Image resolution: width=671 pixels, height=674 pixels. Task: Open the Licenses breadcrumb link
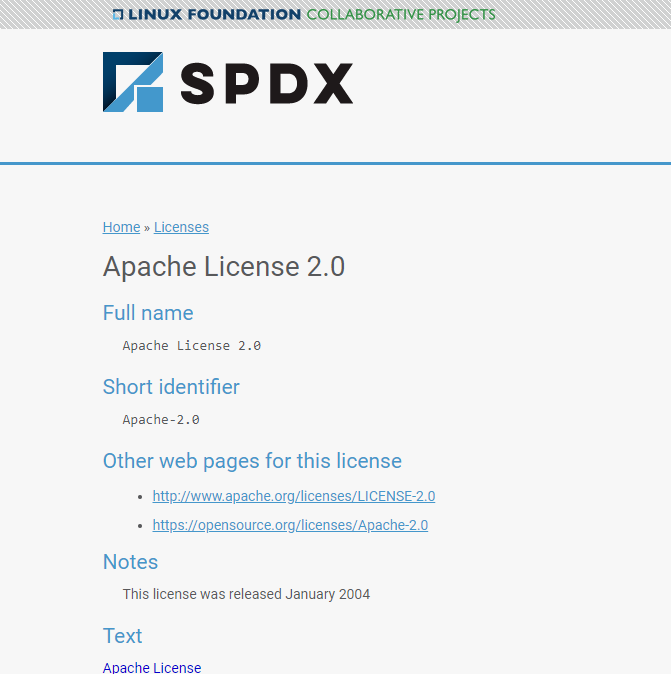(x=181, y=227)
